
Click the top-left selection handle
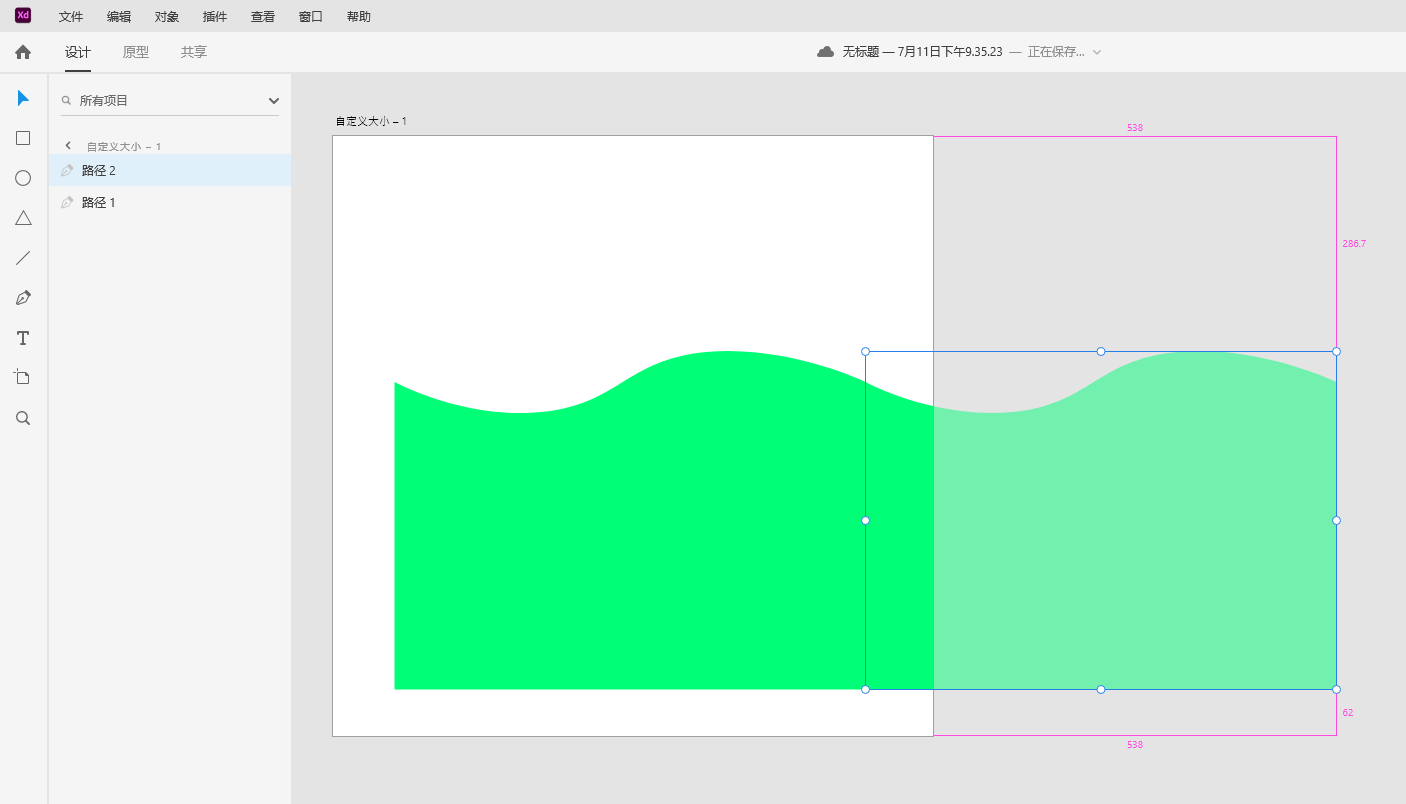(x=865, y=351)
